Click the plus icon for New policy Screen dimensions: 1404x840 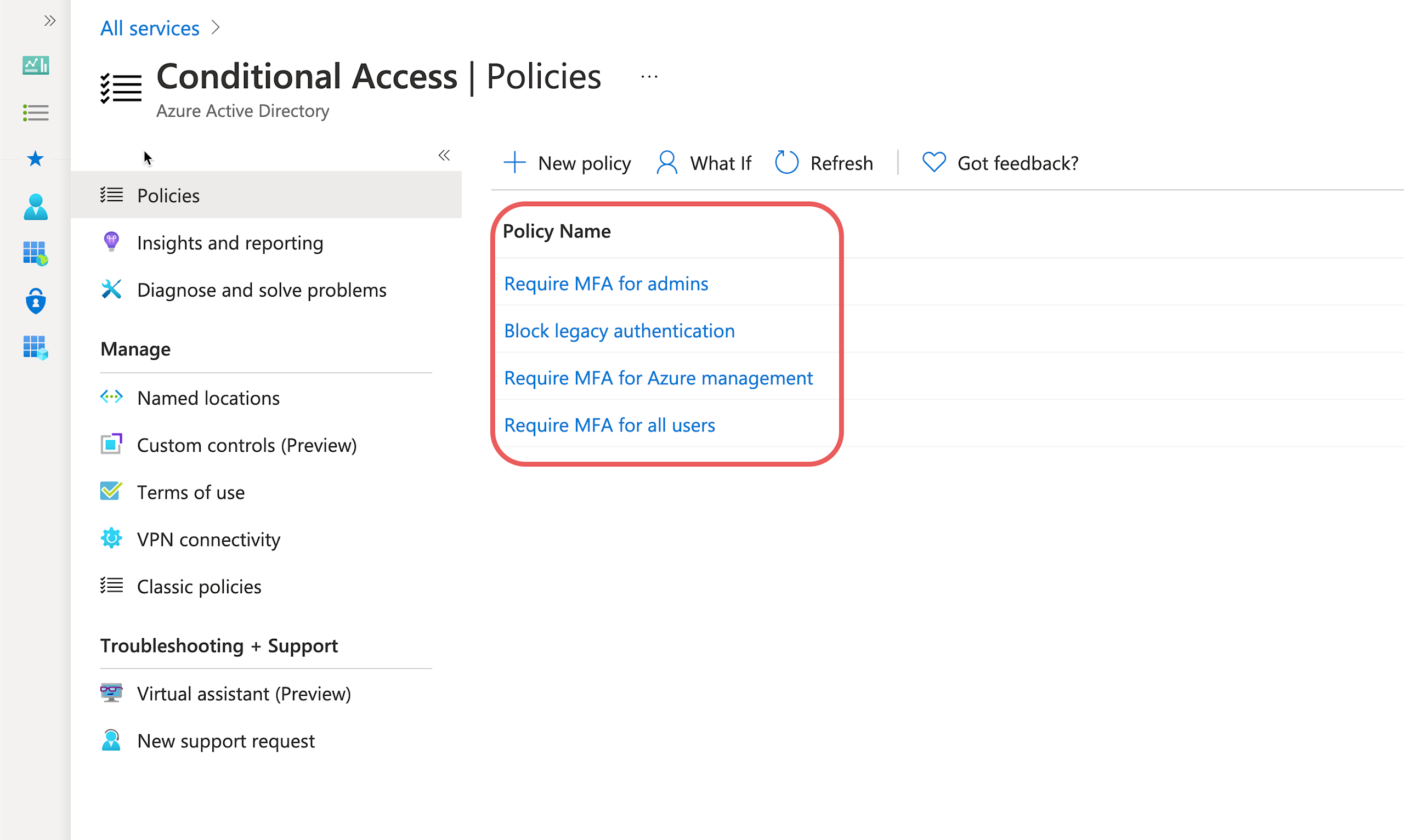pos(514,162)
